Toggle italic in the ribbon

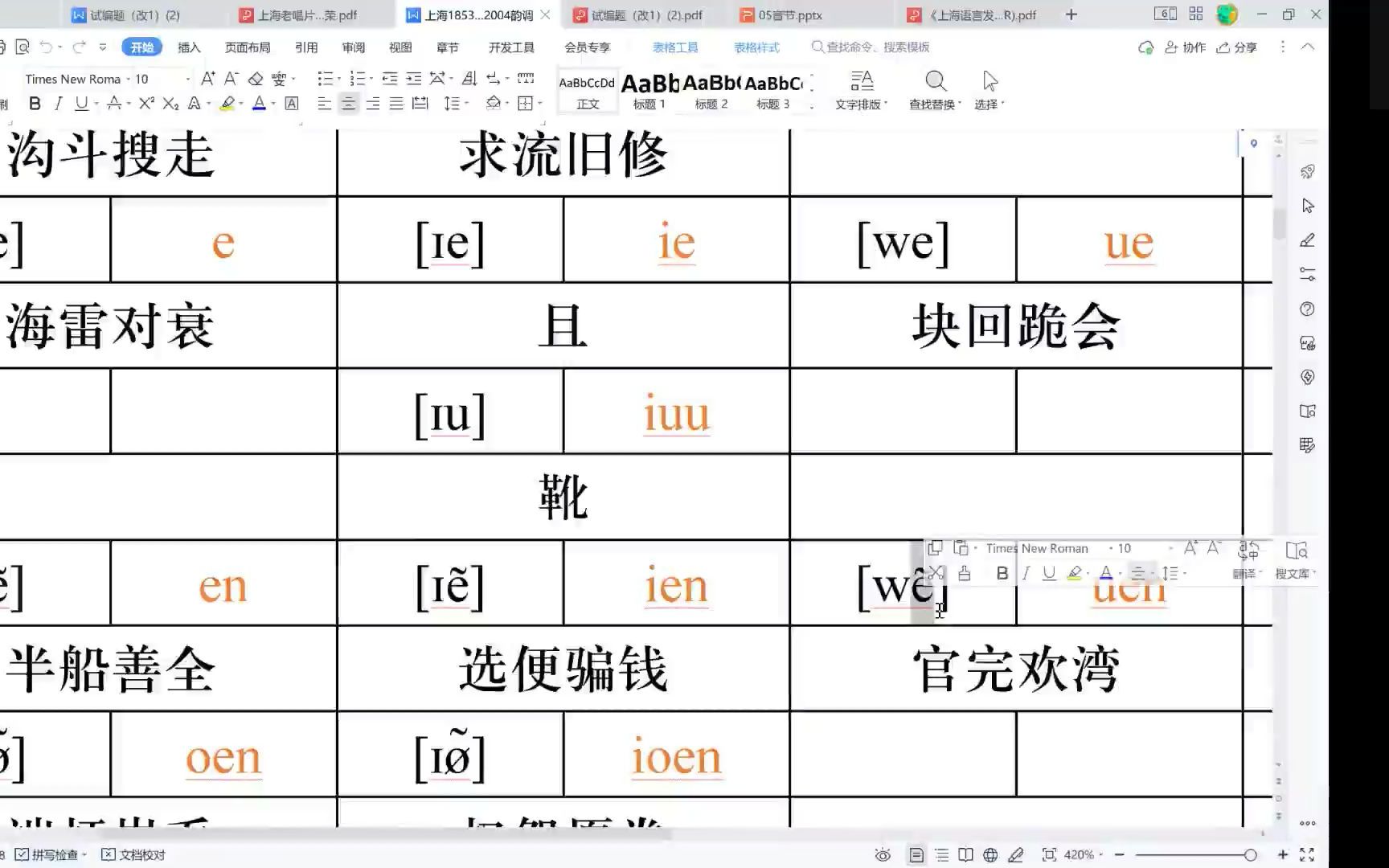coord(58,104)
